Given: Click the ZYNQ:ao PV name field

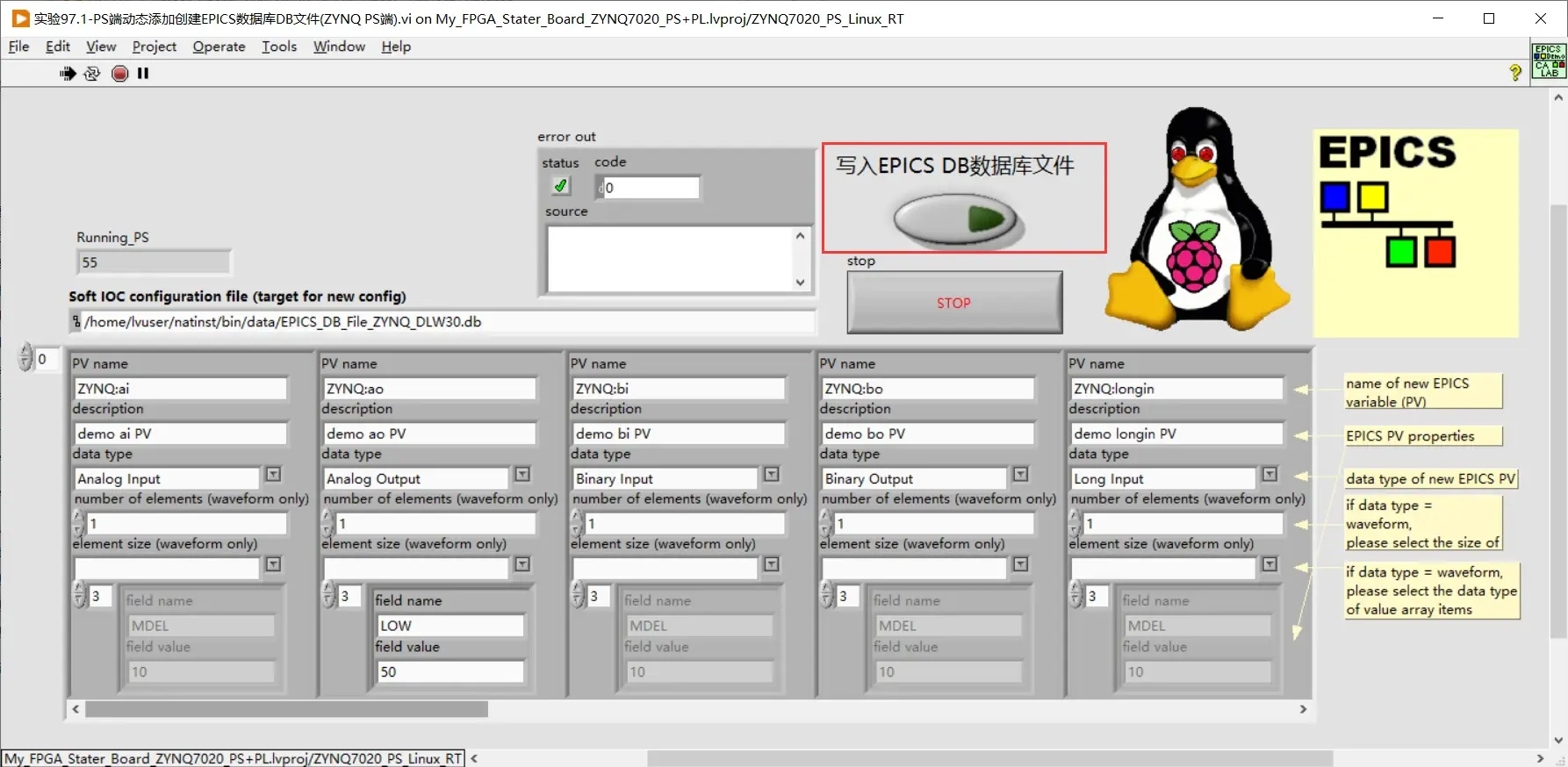Looking at the screenshot, I should tap(430, 388).
